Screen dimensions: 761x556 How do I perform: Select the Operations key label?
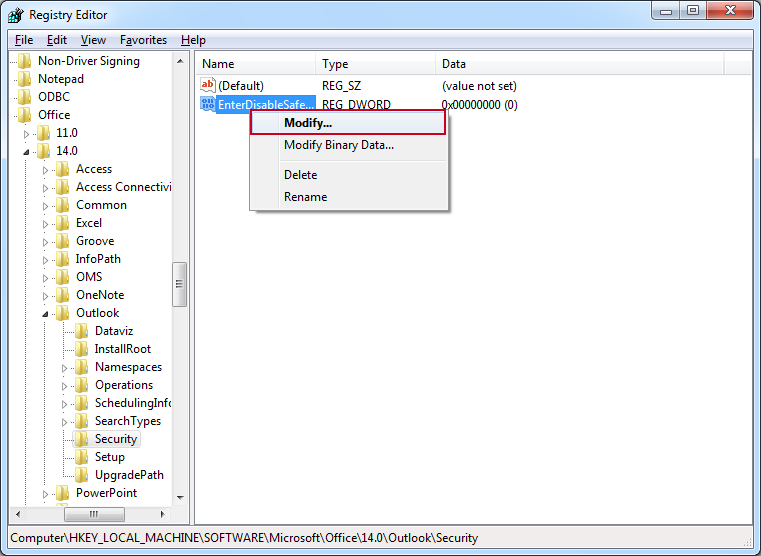point(124,385)
